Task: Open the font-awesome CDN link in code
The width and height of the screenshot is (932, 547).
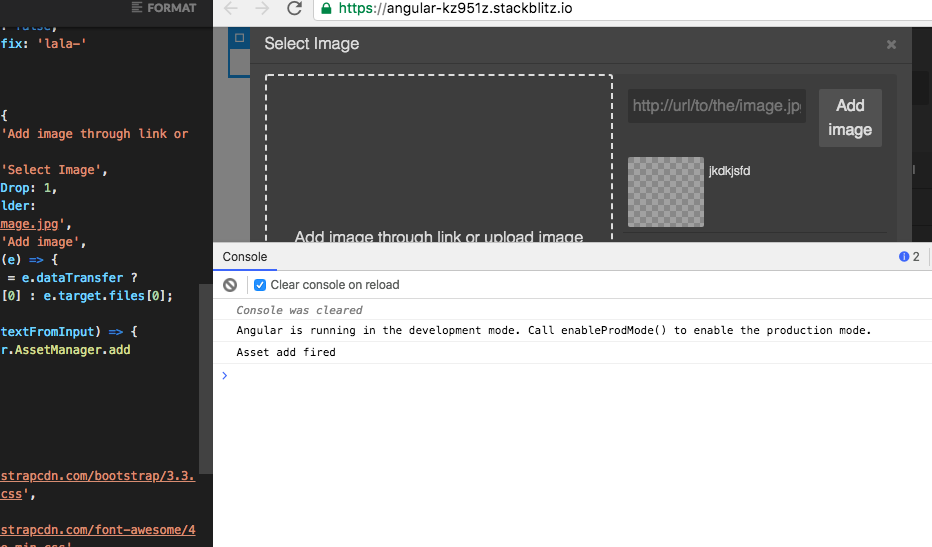Action: pyautogui.click(x=97, y=530)
